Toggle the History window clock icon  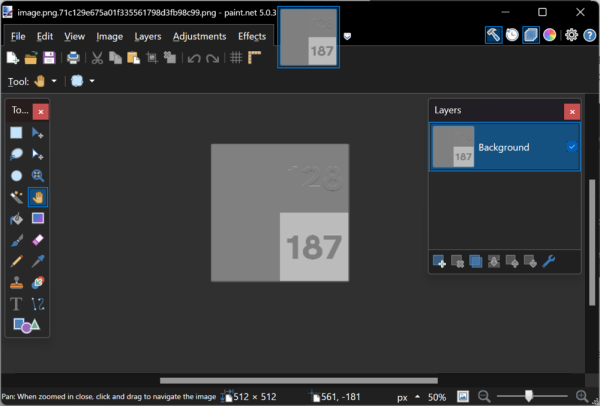[x=512, y=35]
